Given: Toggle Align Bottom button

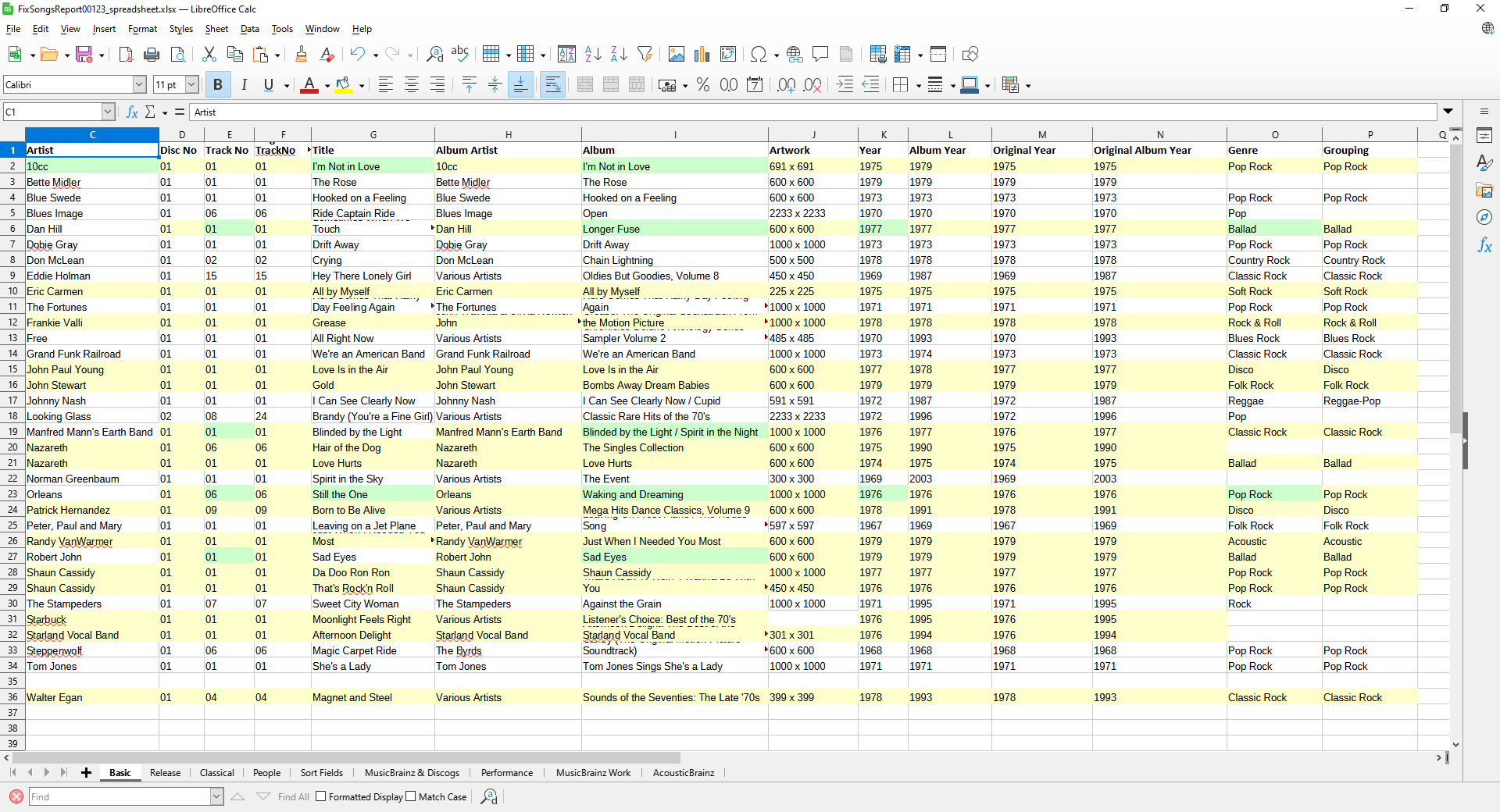Looking at the screenshot, I should (520, 85).
